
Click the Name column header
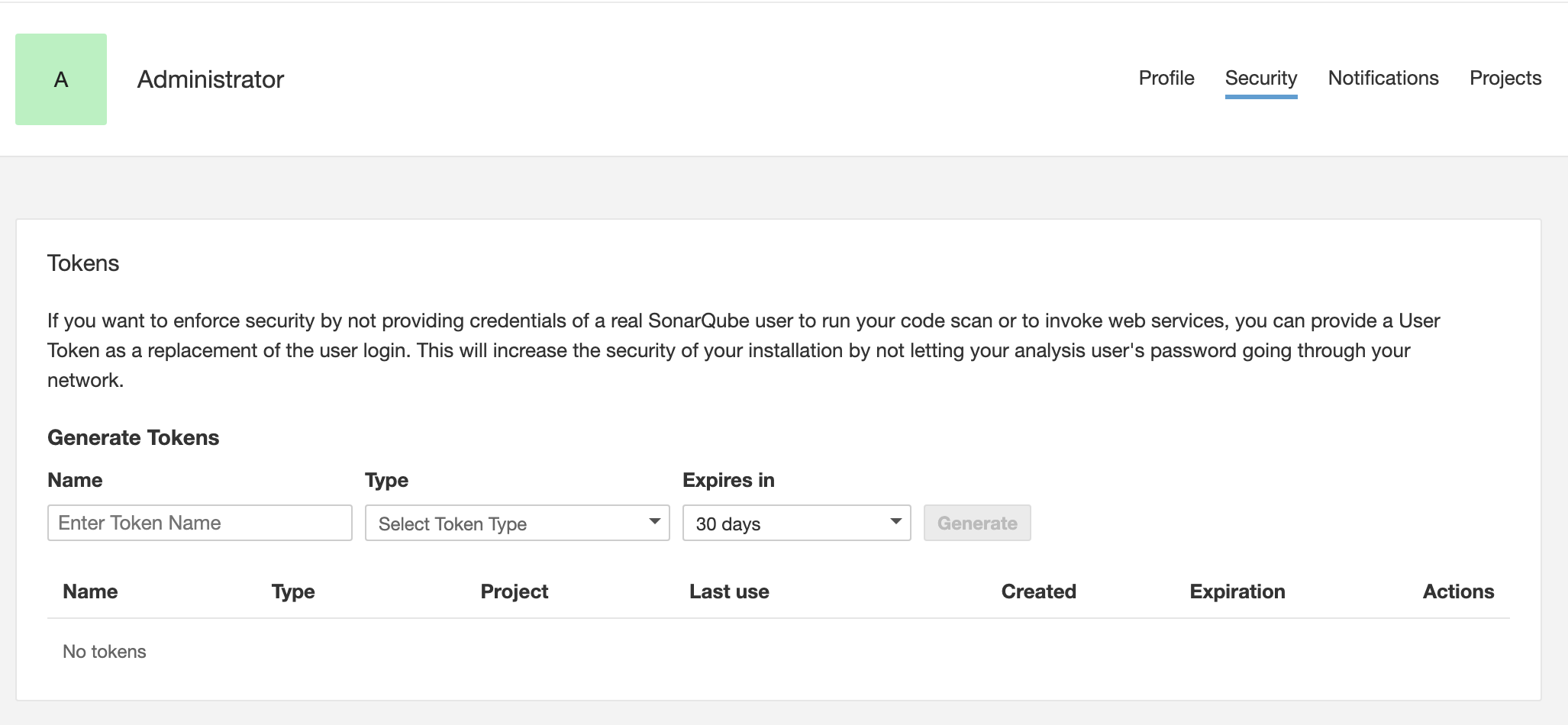click(x=89, y=591)
